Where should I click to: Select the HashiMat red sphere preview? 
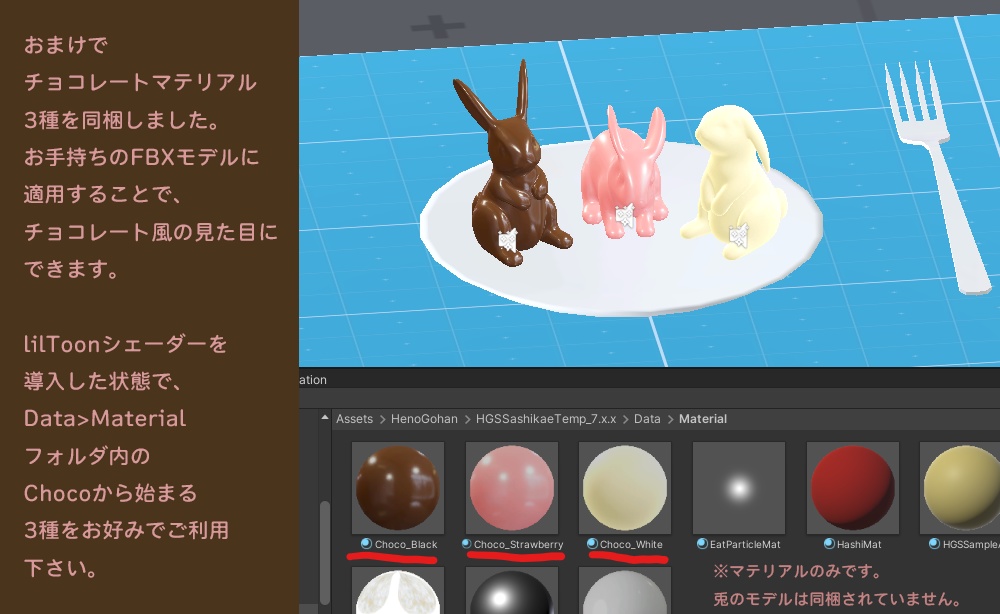[x=852, y=488]
